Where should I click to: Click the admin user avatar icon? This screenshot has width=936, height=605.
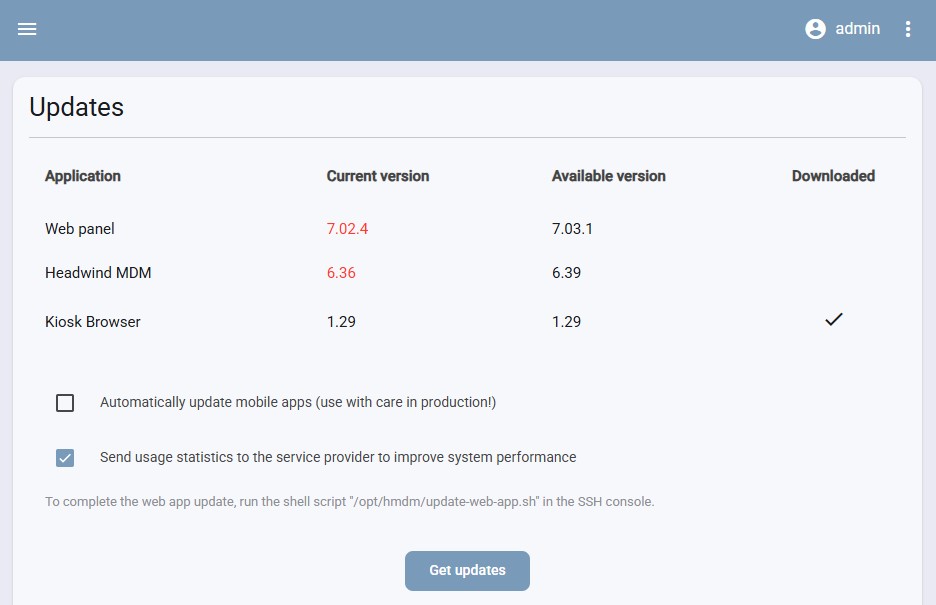pos(815,29)
